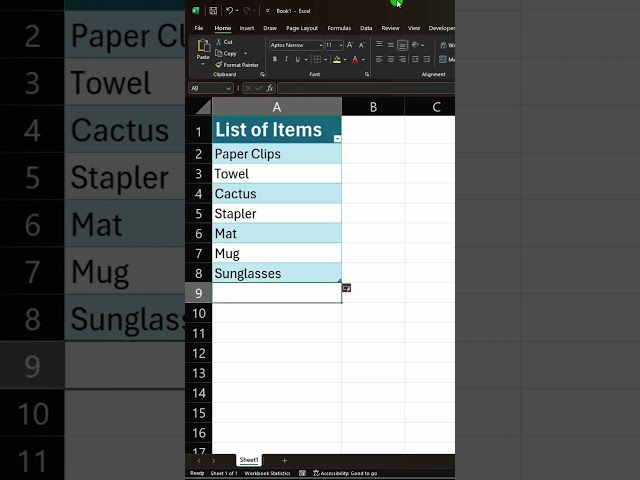Open the Clipboard pane dialog launcher

click(x=262, y=74)
